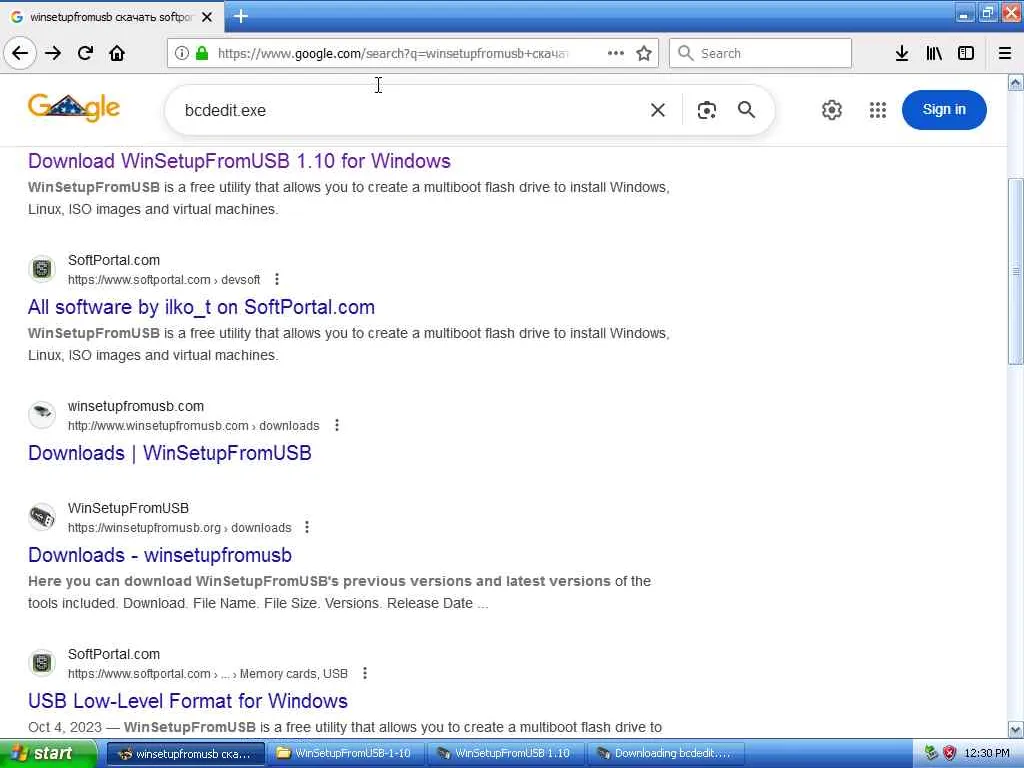The image size is (1024, 768).
Task: Open All software by ilko_t link
Action: point(201,307)
